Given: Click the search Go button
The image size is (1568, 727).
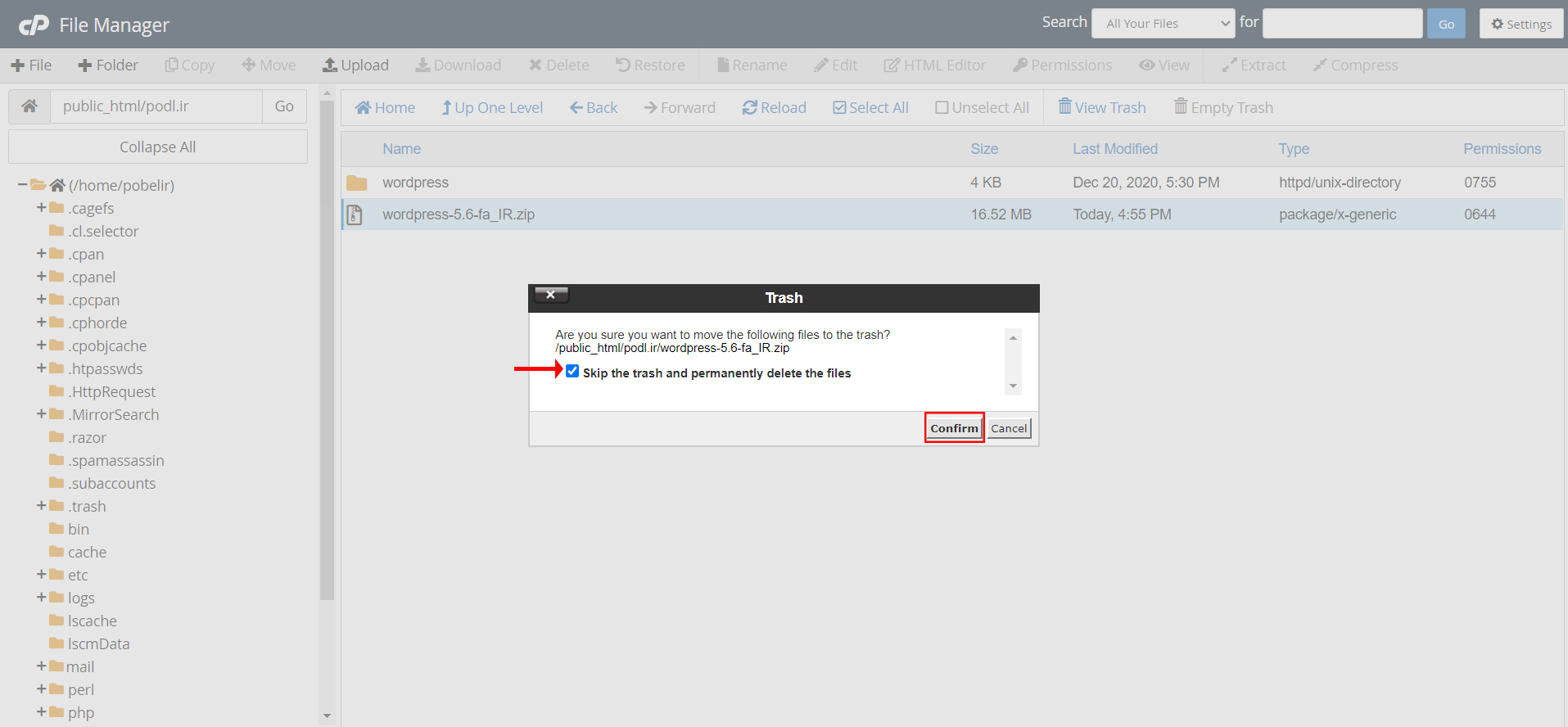Looking at the screenshot, I should pyautogui.click(x=1446, y=24).
